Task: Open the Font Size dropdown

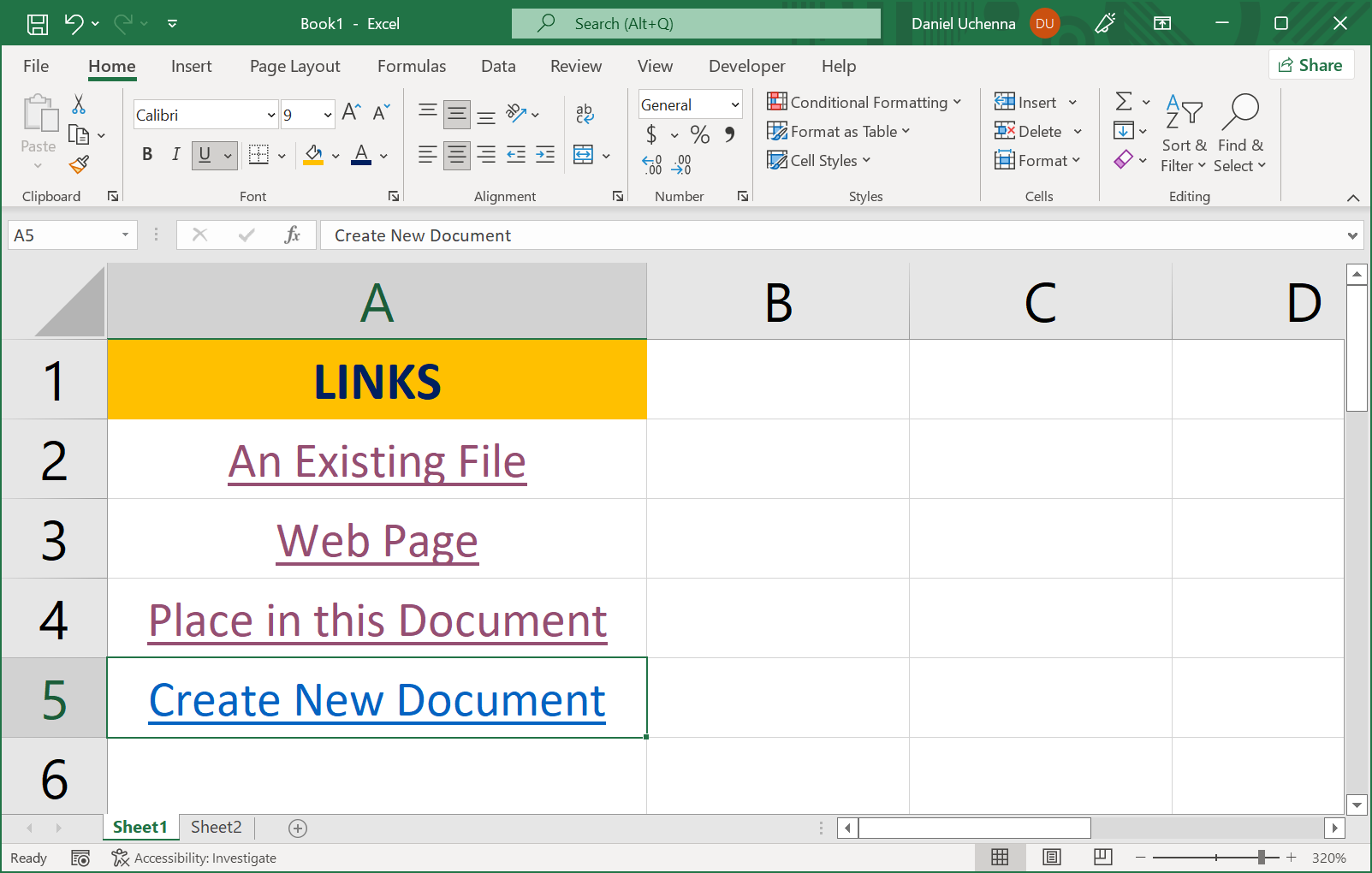Action: pos(328,114)
